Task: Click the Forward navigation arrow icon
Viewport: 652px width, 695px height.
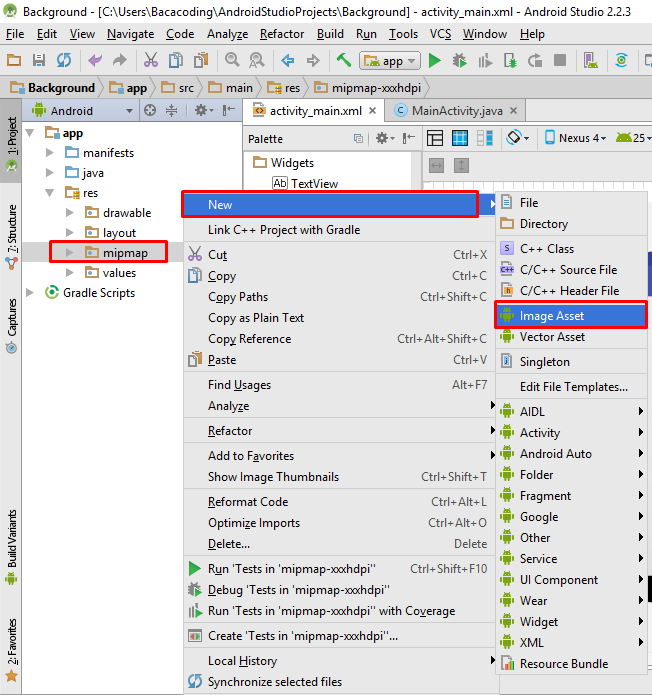Action: click(x=313, y=60)
